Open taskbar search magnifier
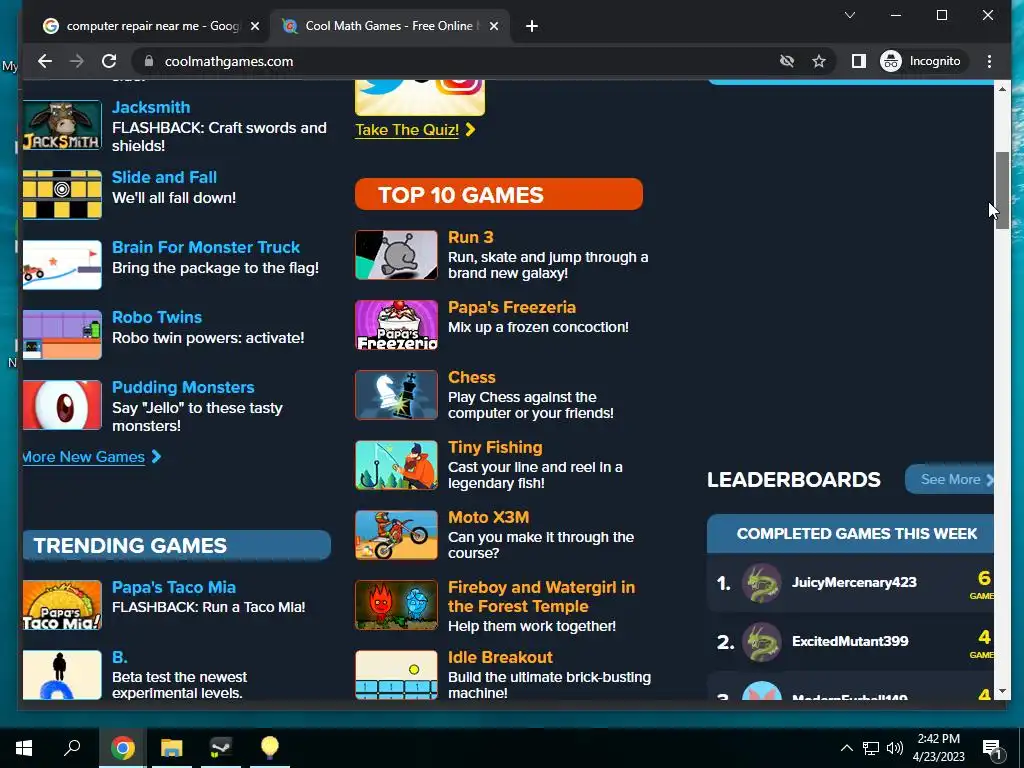The image size is (1024, 768). pyautogui.click(x=72, y=748)
